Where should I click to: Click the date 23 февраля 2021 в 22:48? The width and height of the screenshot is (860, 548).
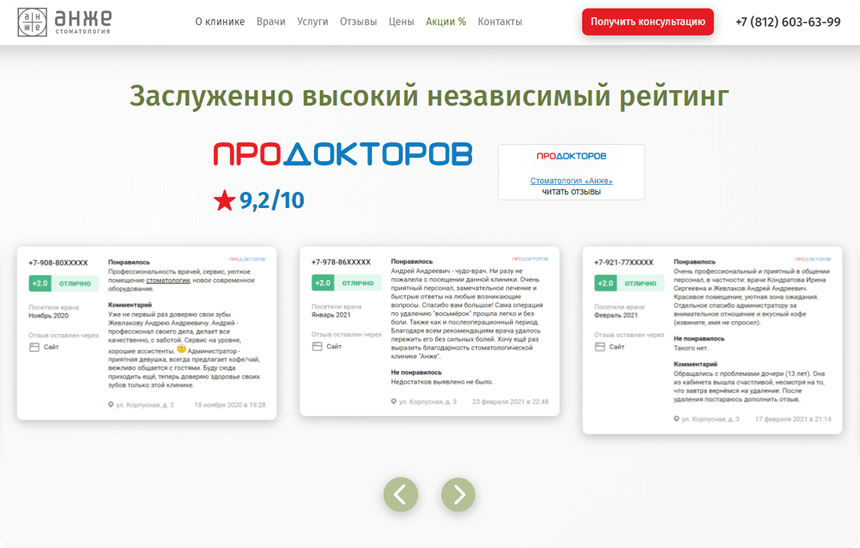510,402
